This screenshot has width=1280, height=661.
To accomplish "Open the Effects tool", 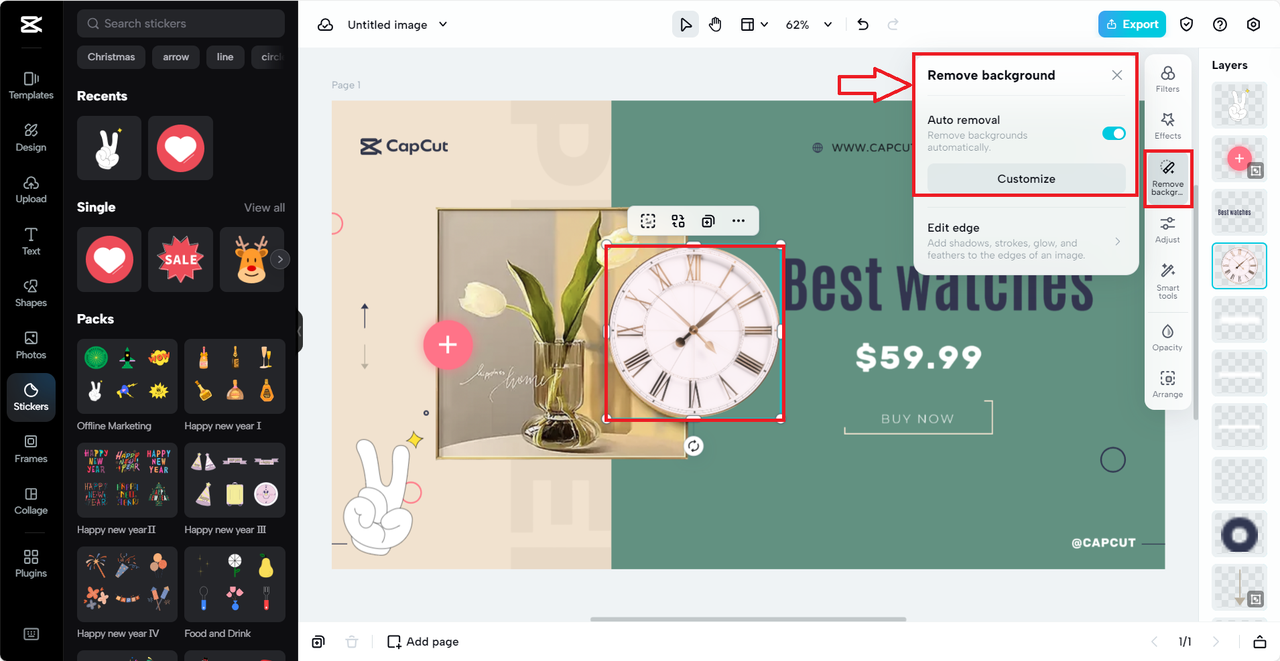I will (1167, 126).
